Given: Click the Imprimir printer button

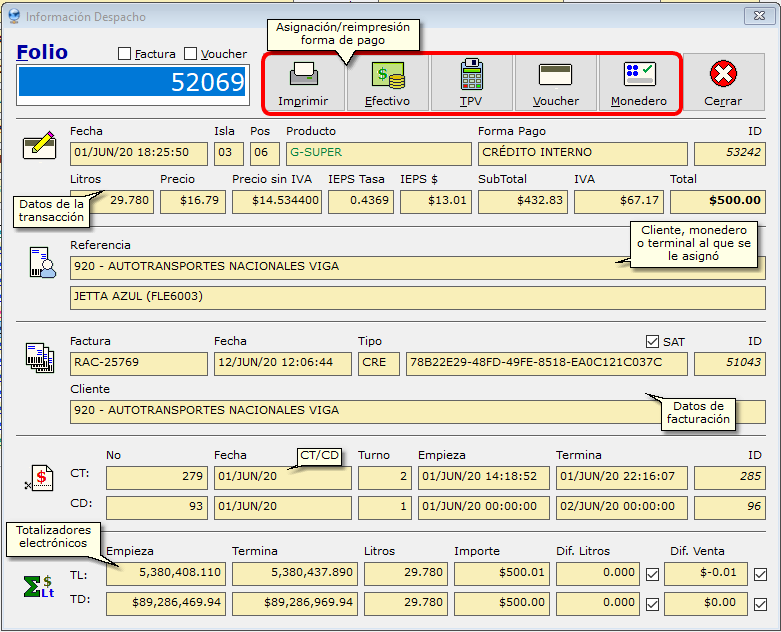Looking at the screenshot, I should pos(303,82).
